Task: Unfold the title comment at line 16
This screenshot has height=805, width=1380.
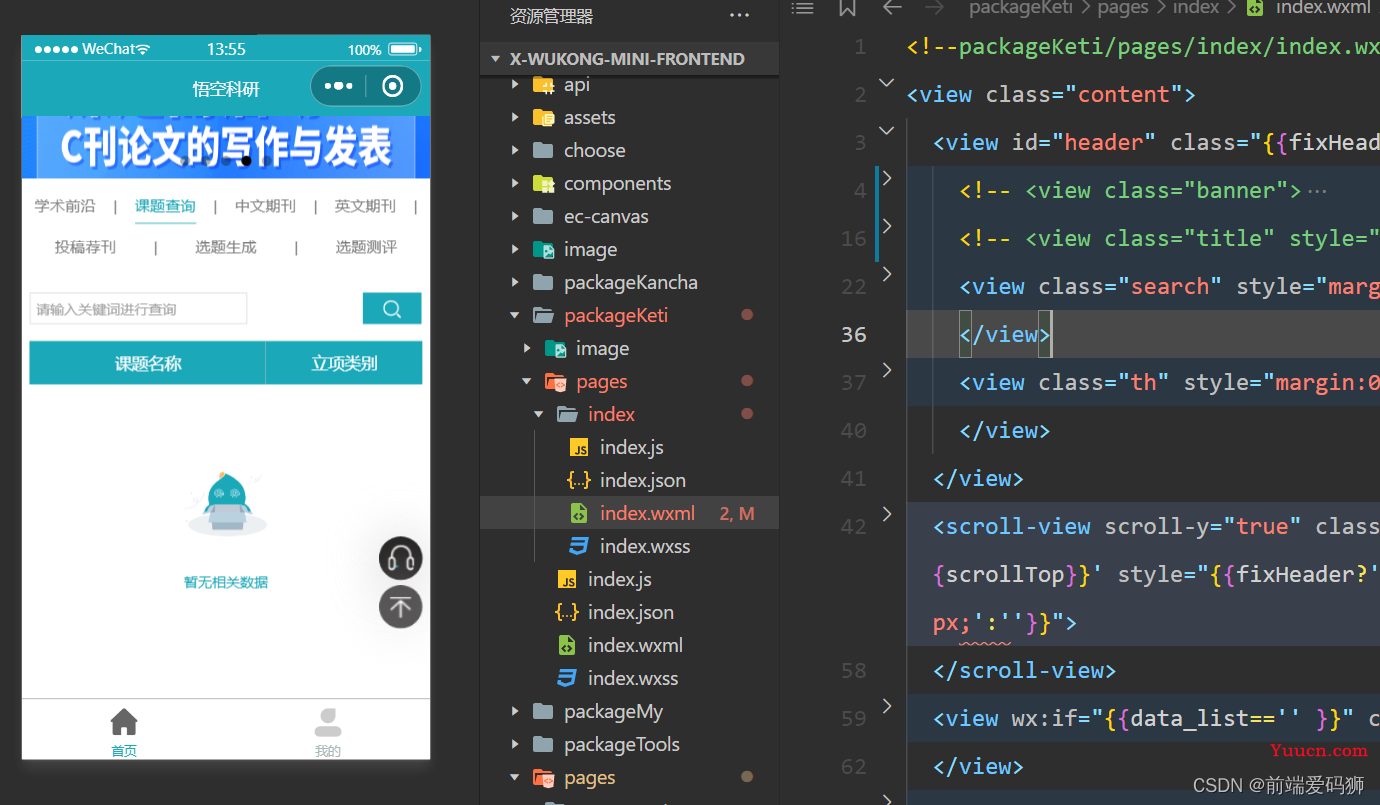Action: pos(886,227)
